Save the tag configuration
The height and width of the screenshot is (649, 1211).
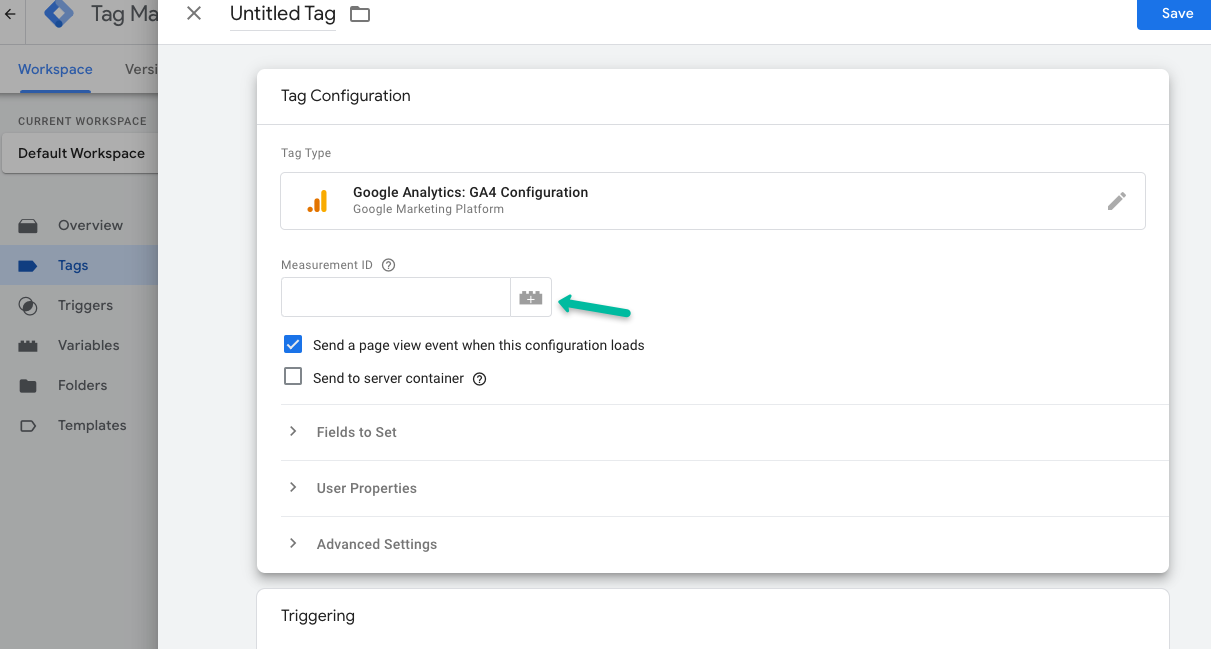tap(1178, 14)
